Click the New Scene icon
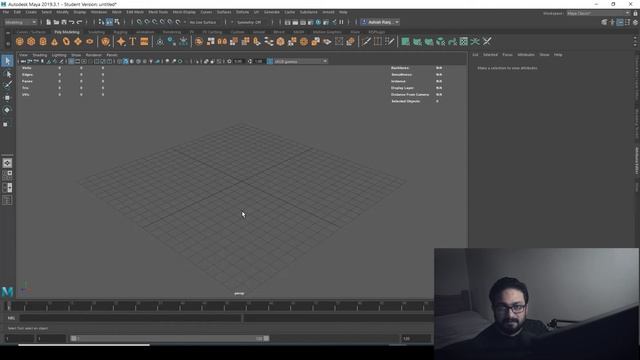 (49, 22)
